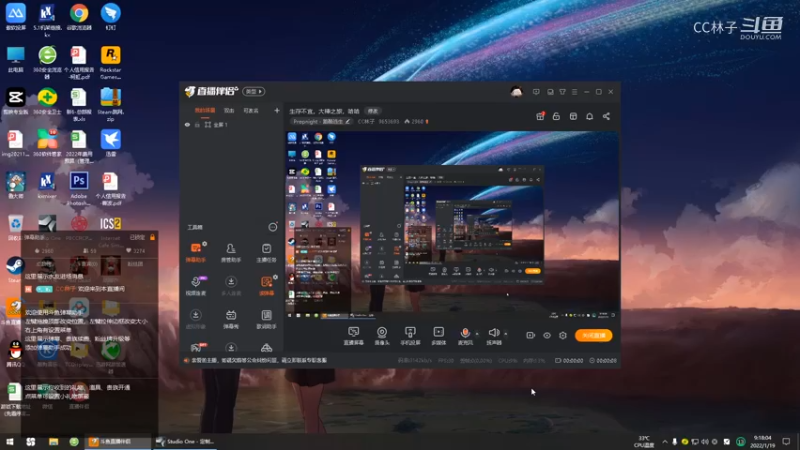
Task: Open the 歌词助手 lyrics assistant tool
Action: coord(266,319)
